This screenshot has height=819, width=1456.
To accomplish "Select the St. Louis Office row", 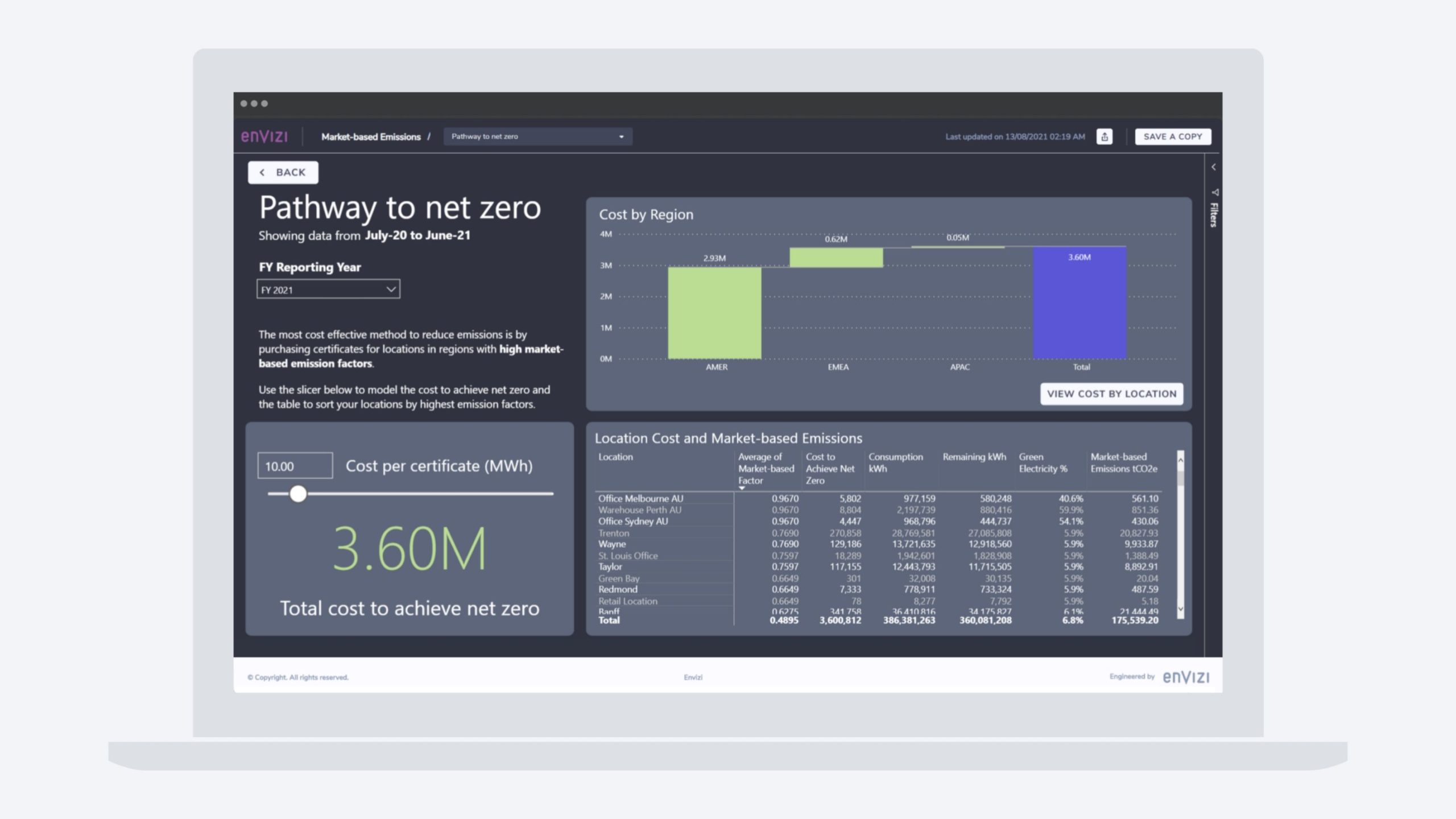I will [x=878, y=556].
